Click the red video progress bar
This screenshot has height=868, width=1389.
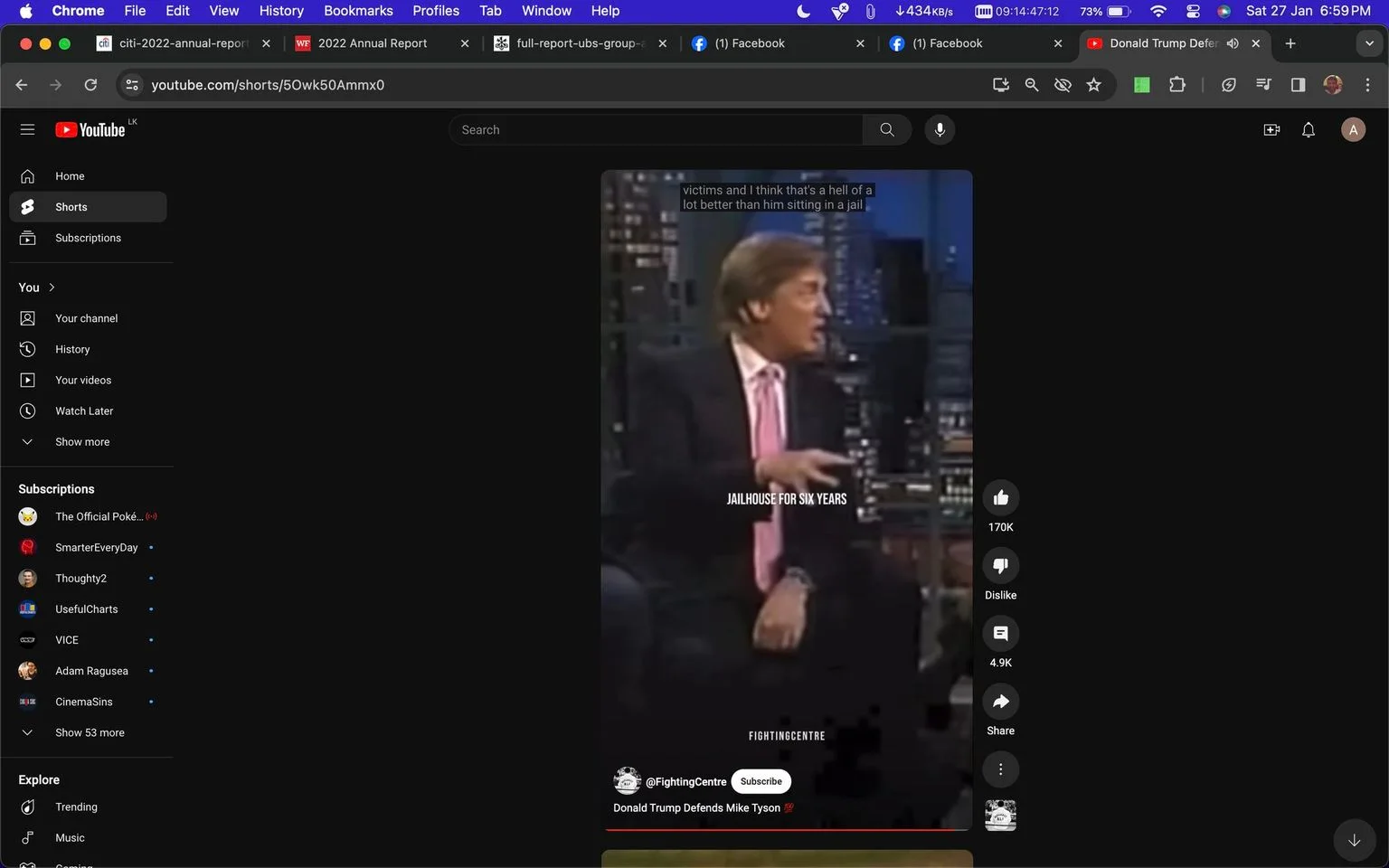click(787, 829)
